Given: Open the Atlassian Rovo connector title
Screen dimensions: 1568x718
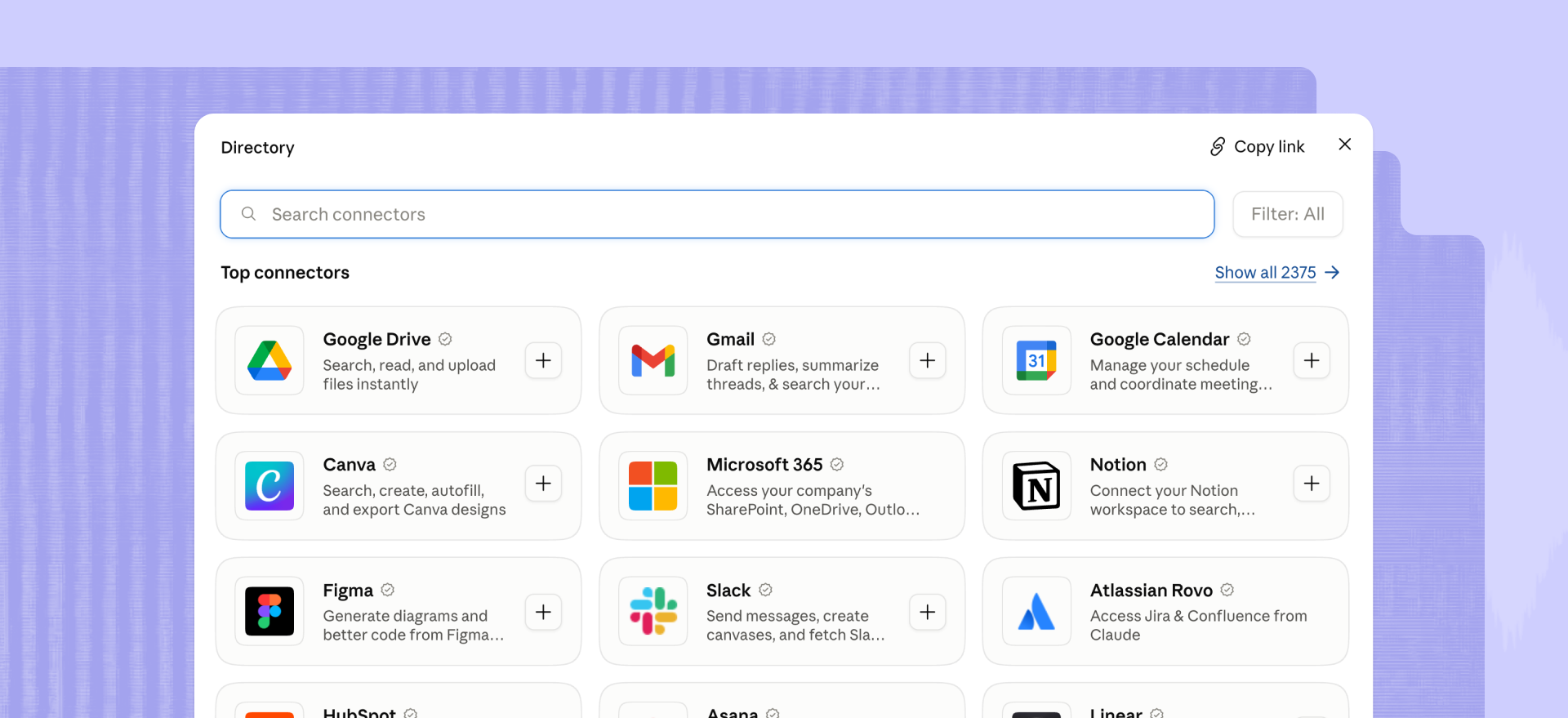Looking at the screenshot, I should (1151, 591).
